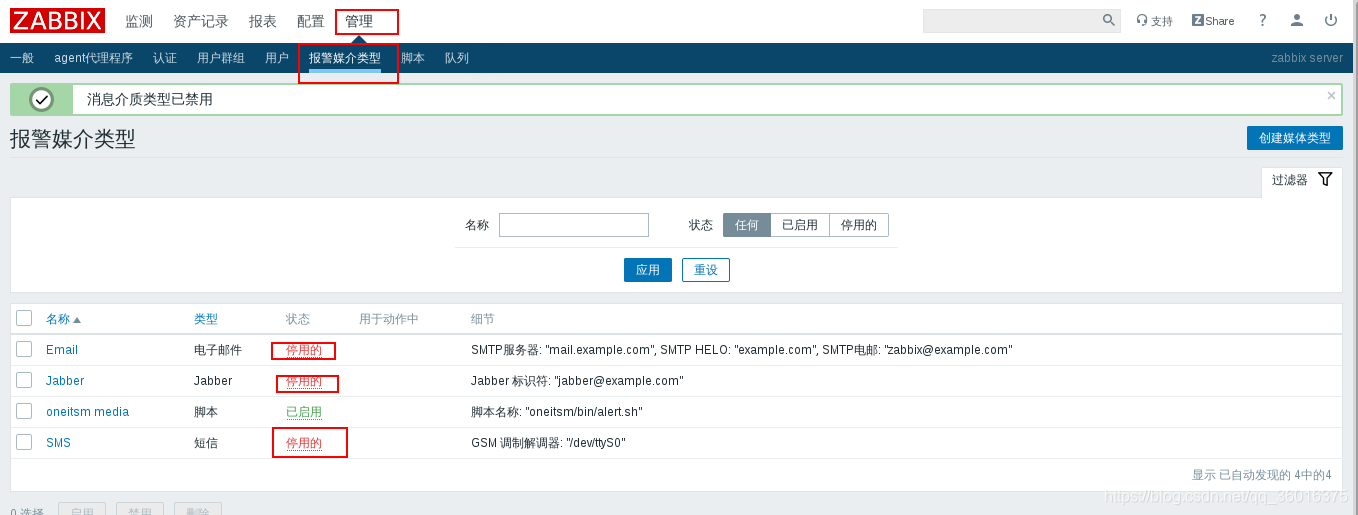Viewport: 1358px width, 515px height.
Task: Go to the 用户群组 submenu
Action: coord(221,58)
